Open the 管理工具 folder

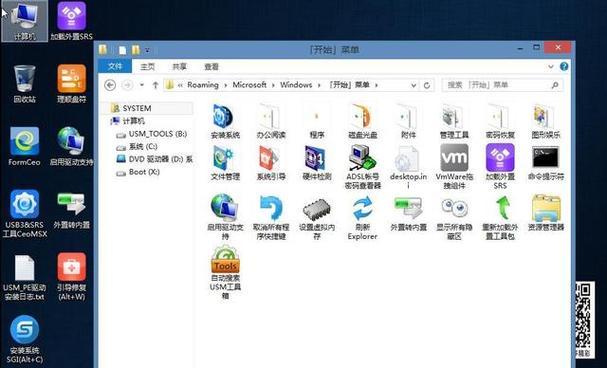click(454, 121)
